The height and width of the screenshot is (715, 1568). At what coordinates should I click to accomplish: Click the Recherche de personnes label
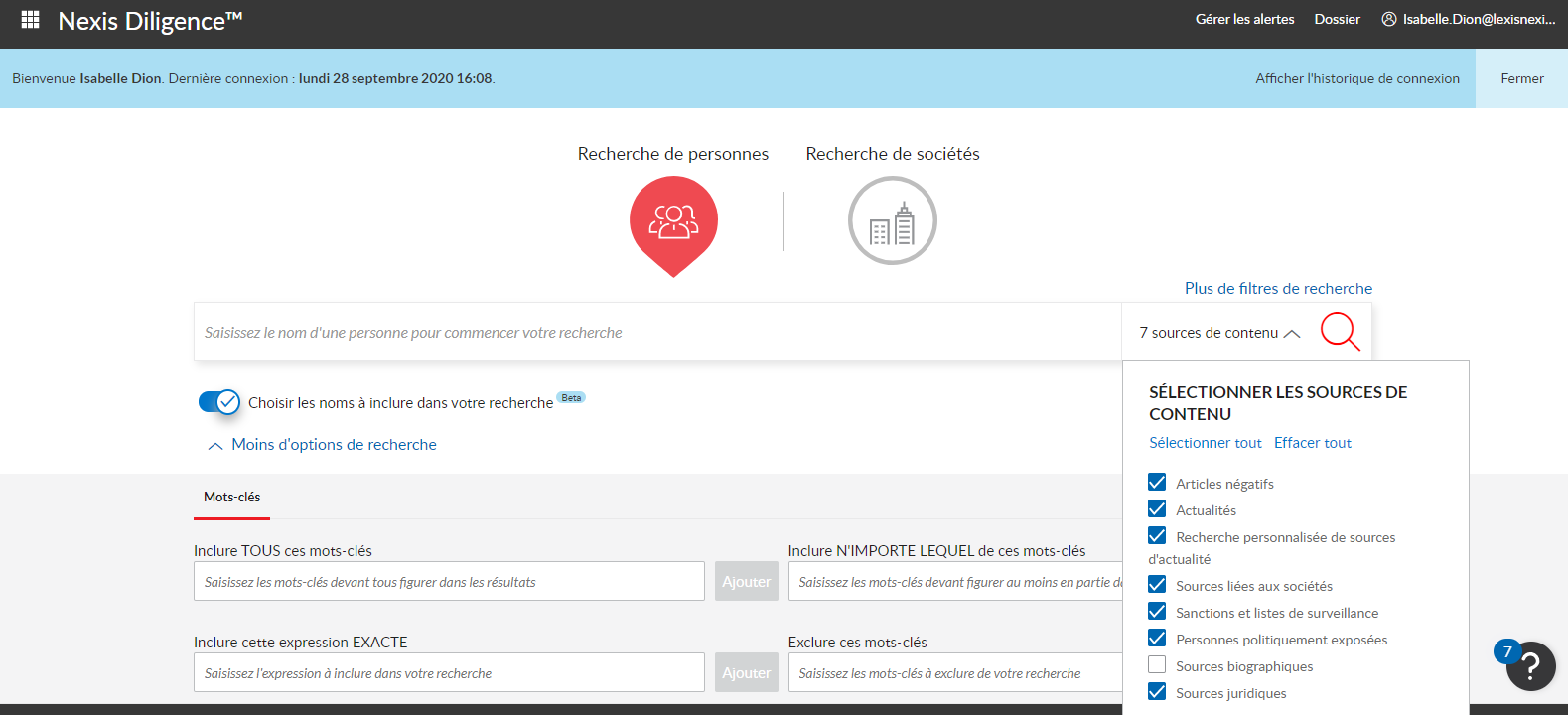click(x=673, y=154)
